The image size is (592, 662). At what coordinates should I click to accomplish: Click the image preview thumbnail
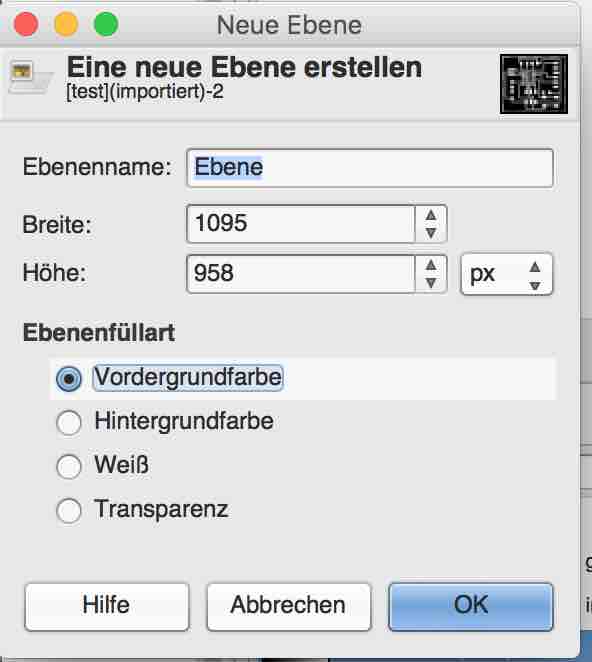click(x=534, y=84)
